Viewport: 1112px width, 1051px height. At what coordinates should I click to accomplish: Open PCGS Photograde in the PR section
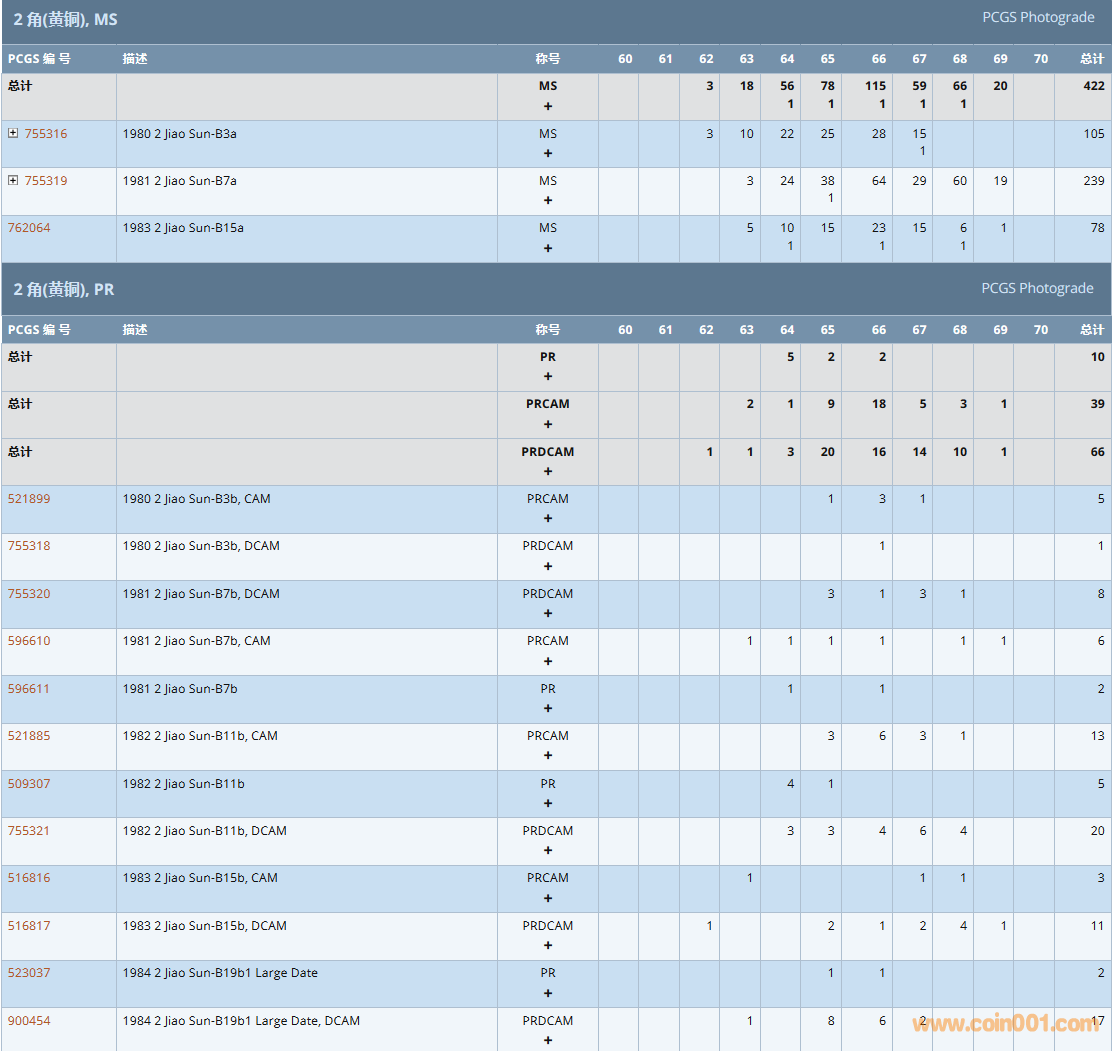[x=1037, y=288]
